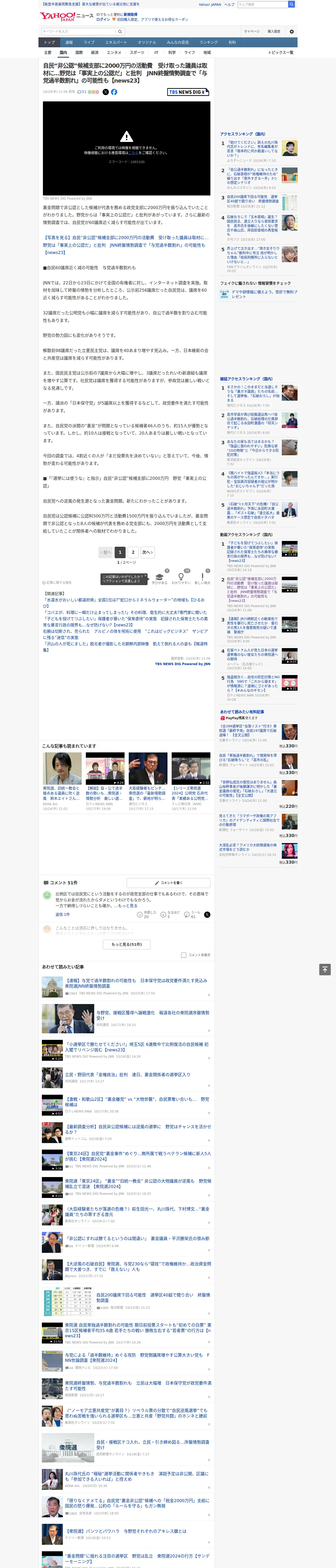Focus the キーワードを入力 search field
This screenshot has width=336, height=1568.
point(79,32)
